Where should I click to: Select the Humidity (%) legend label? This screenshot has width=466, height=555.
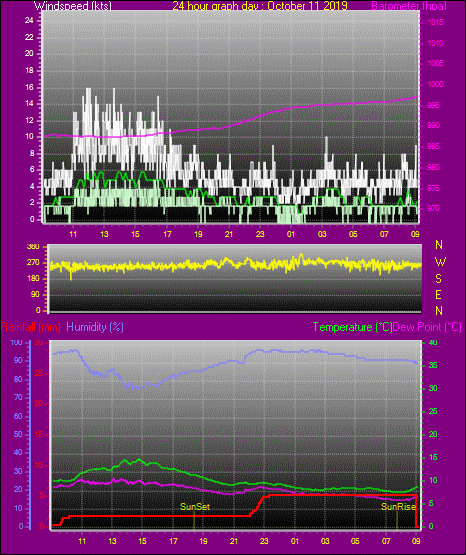(x=95, y=327)
